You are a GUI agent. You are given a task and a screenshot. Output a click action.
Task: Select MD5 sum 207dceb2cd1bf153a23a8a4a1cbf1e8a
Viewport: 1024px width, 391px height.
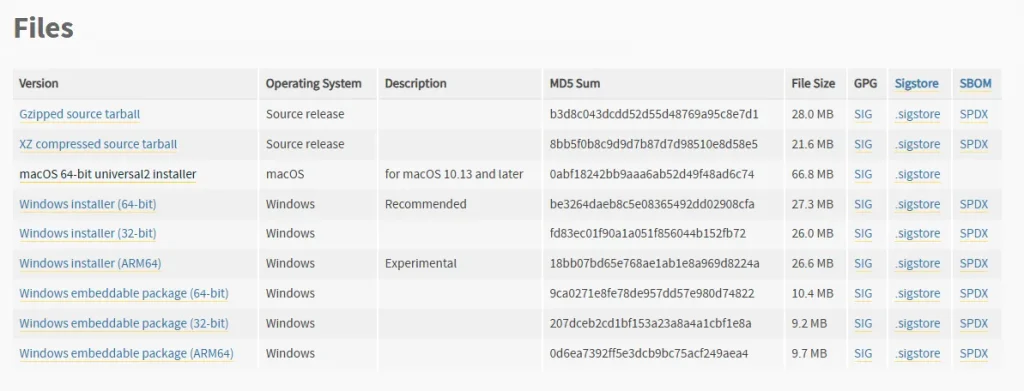[x=650, y=323]
